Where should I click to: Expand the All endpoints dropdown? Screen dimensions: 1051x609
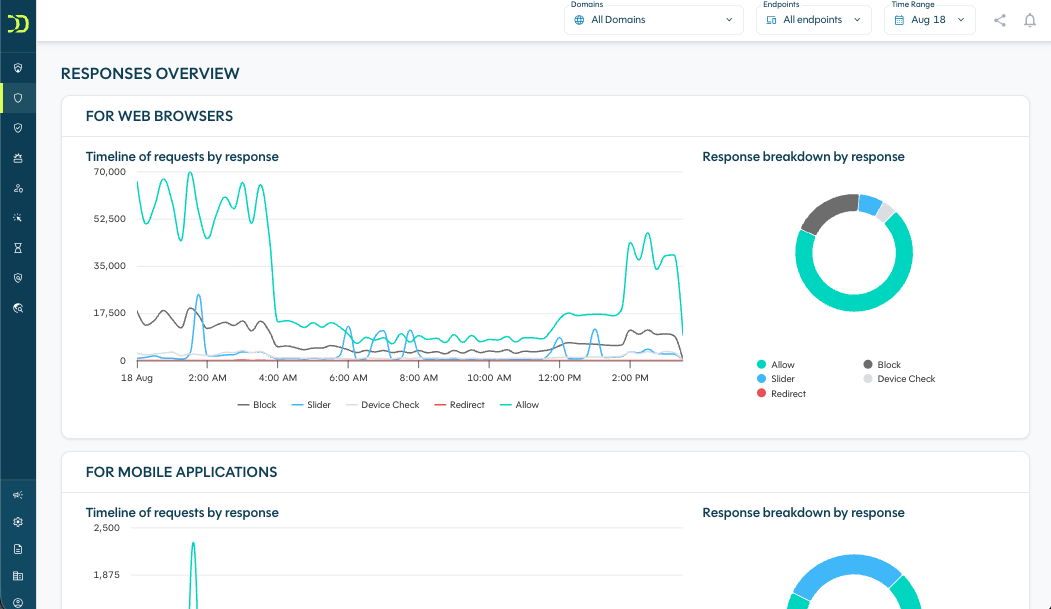tap(814, 20)
